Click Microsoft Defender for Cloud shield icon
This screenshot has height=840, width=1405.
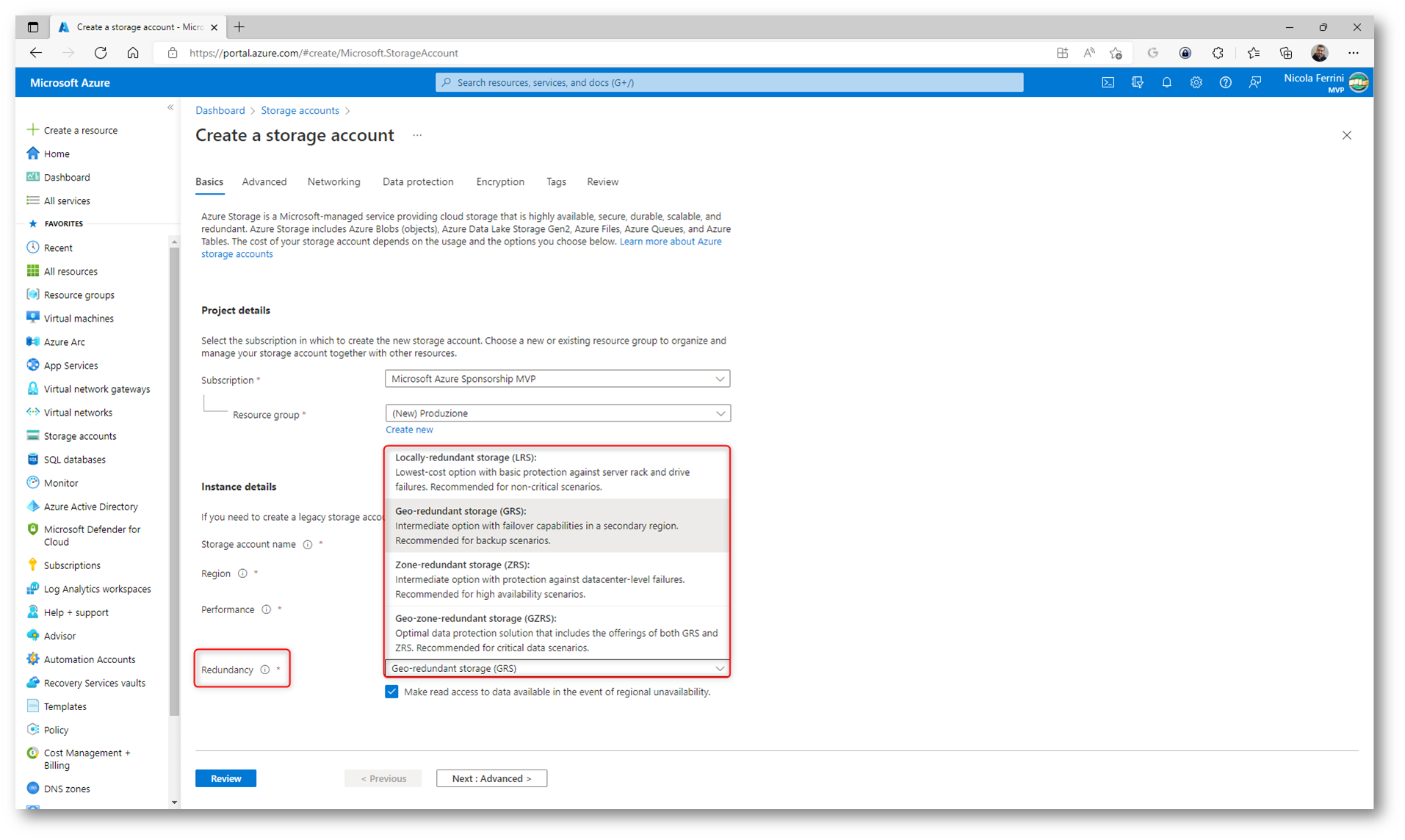(32, 529)
